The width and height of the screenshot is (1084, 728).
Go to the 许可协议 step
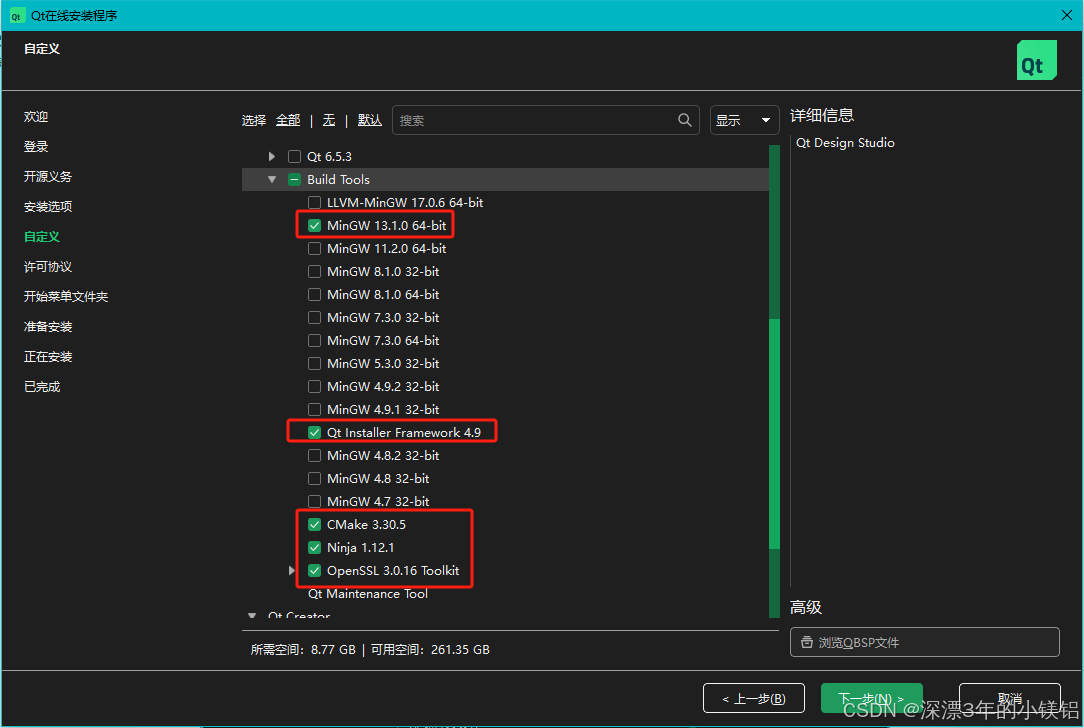coord(48,267)
